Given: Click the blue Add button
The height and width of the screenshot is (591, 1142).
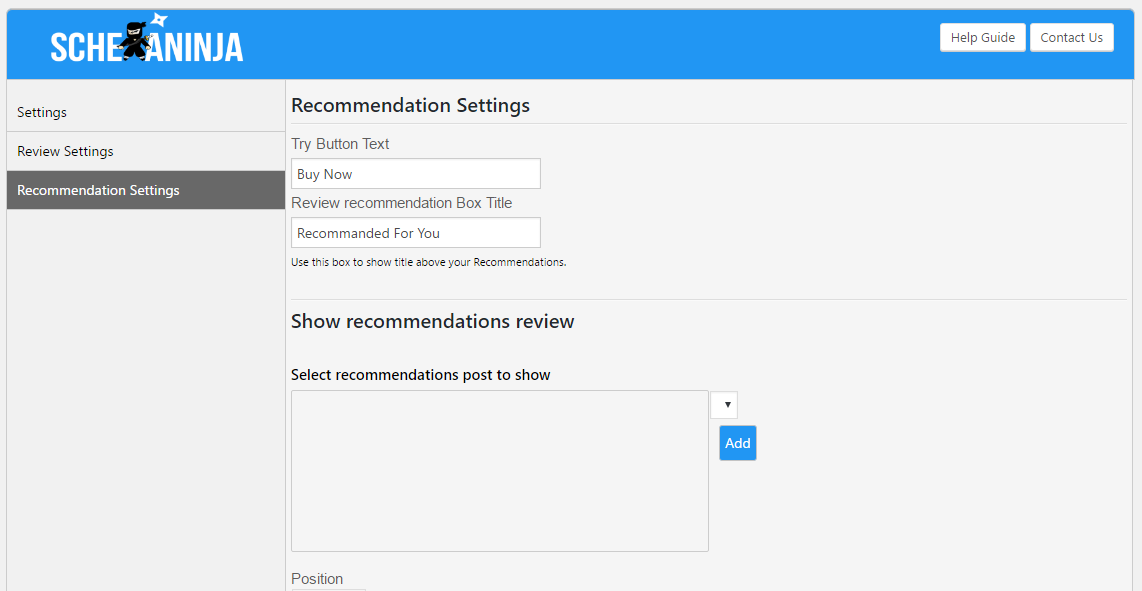Looking at the screenshot, I should click(737, 443).
